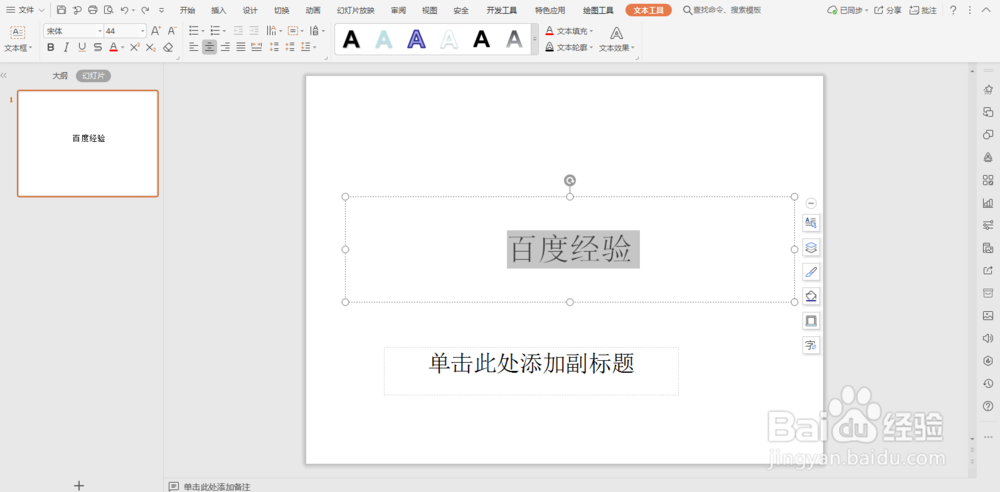Justify the text alignment
The image size is (1000, 492).
[241, 47]
